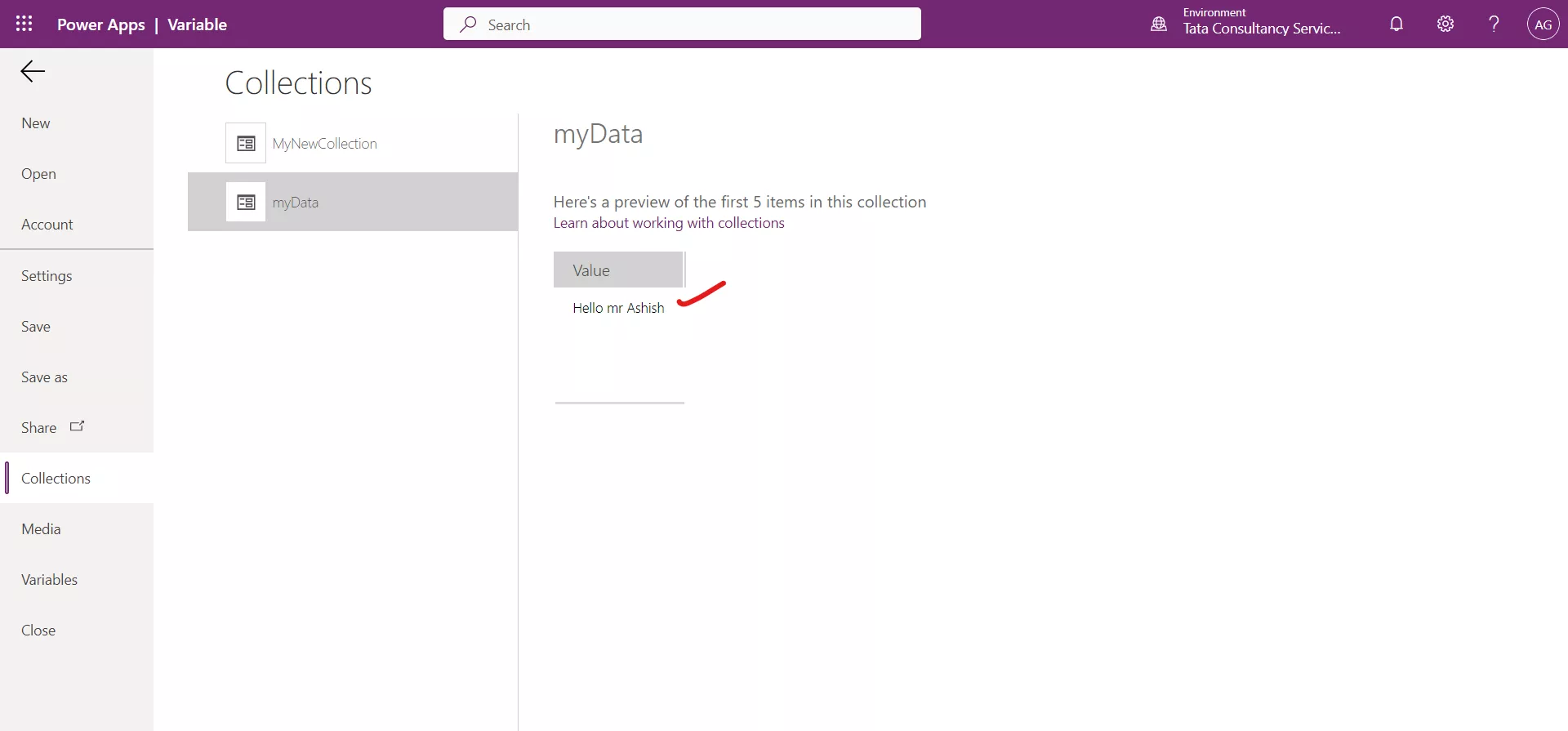Choose Save in the sidebar
Viewport: 1568px width, 731px height.
point(77,327)
